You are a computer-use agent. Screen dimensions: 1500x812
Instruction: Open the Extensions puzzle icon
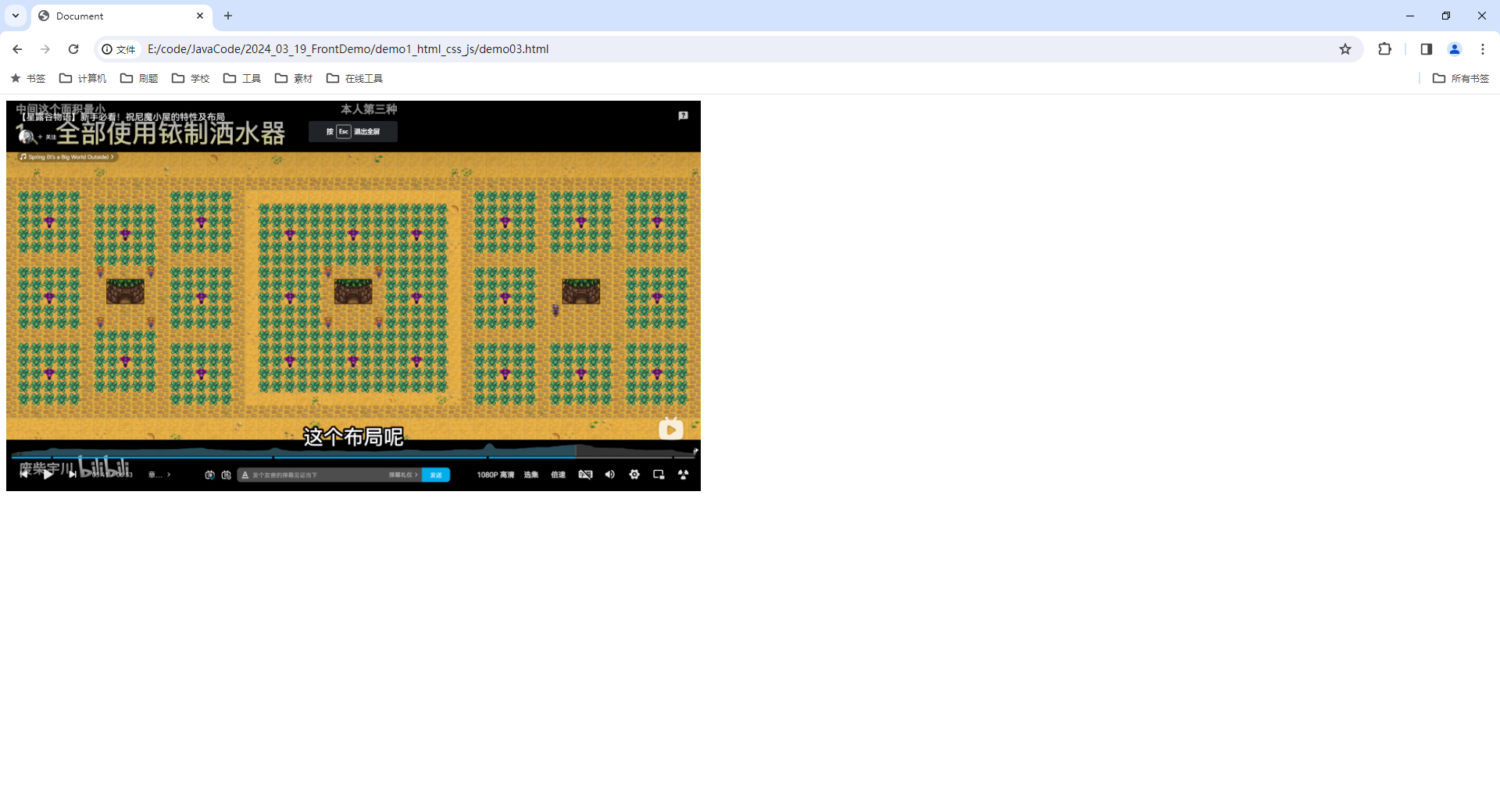(1384, 49)
